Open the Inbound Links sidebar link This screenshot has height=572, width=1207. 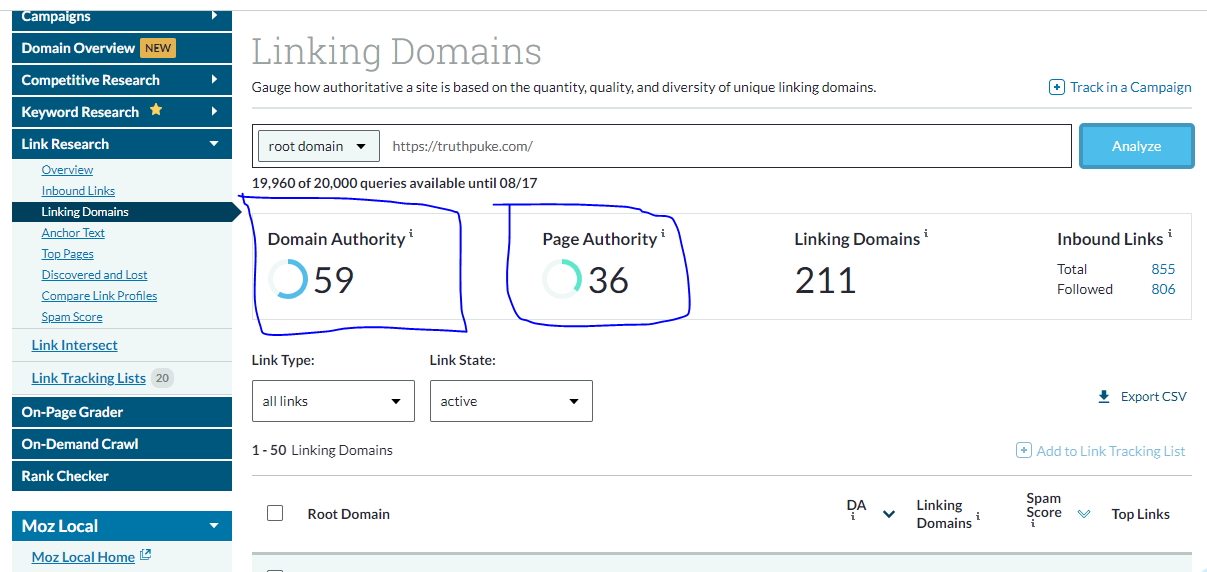78,191
